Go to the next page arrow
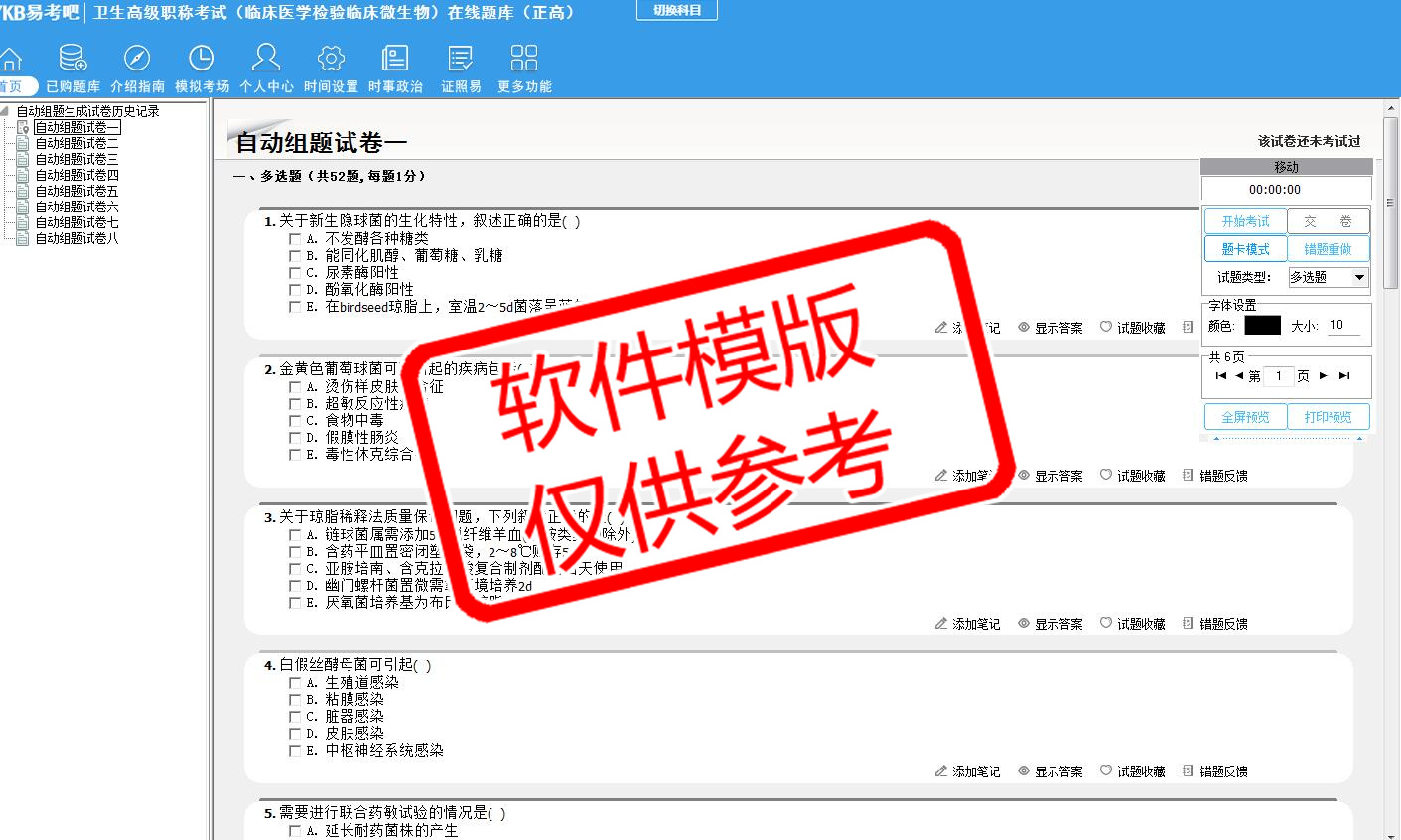 [1324, 376]
